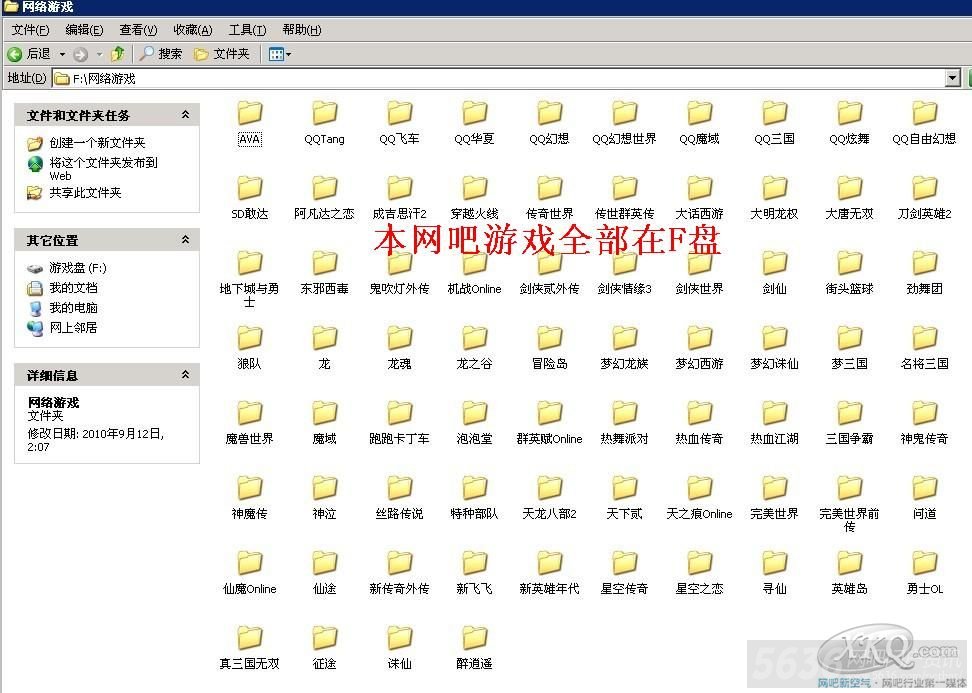Image resolution: width=972 pixels, height=693 pixels.
Task: Open the Edit (编辑) menu
Action: tap(84, 30)
